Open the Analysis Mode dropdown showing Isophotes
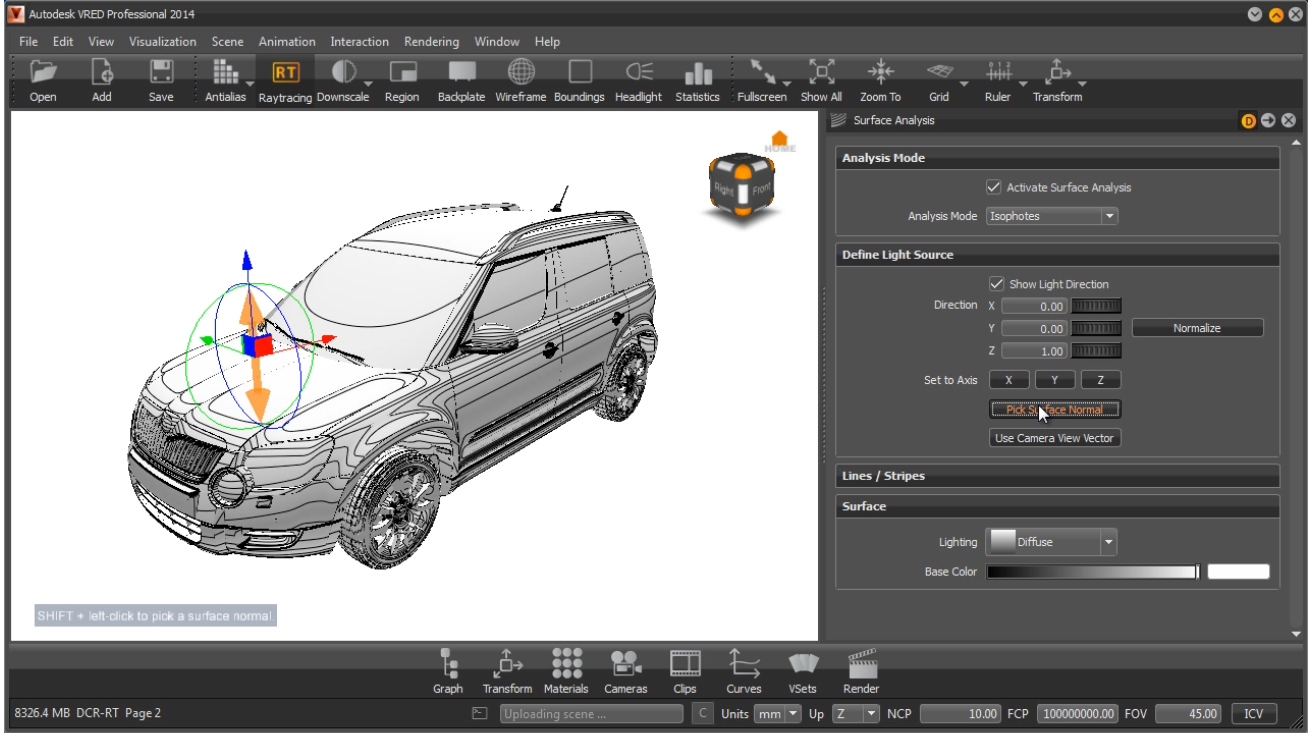Viewport: 1309px width, 733px height. (1052, 216)
